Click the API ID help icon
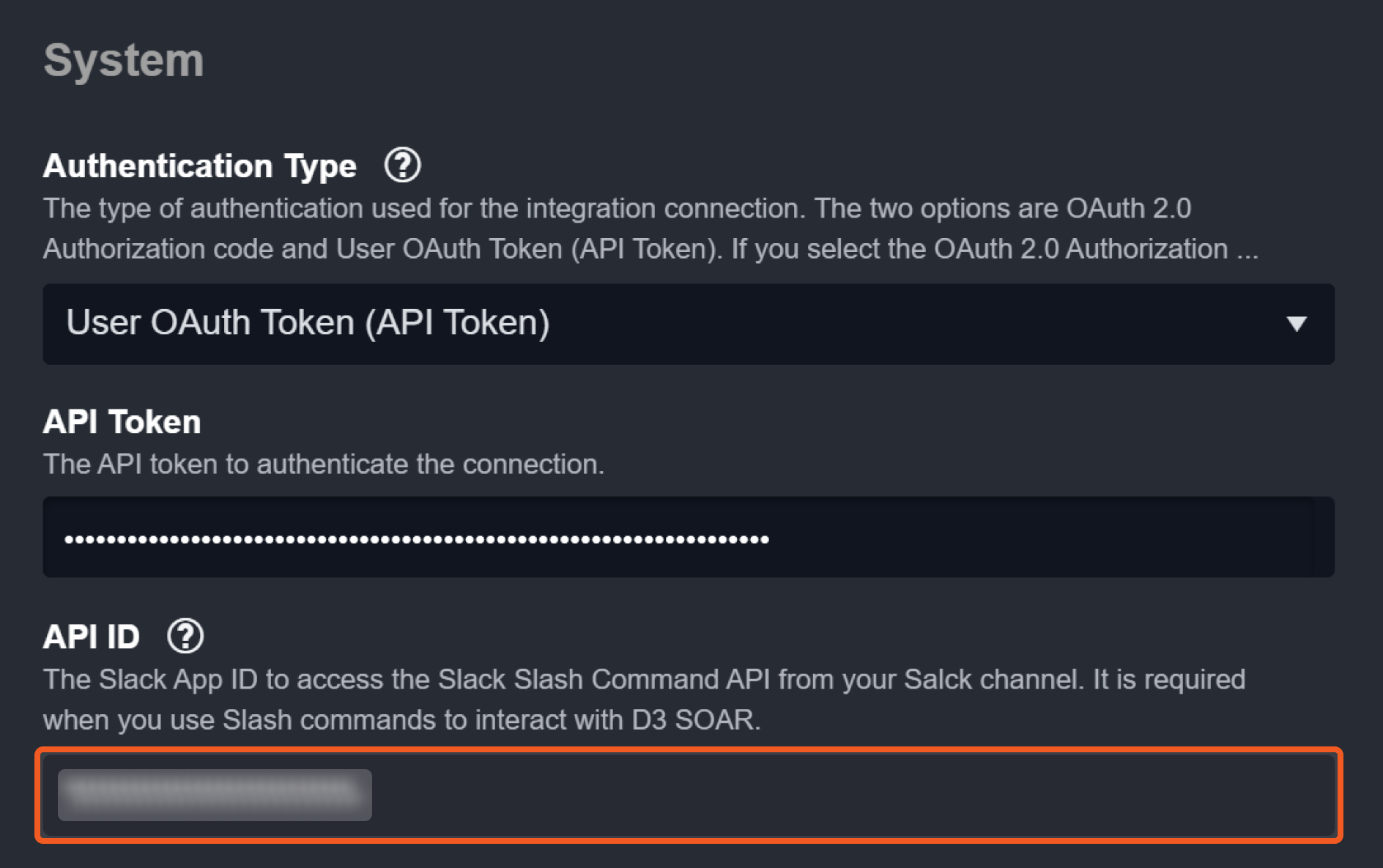The image size is (1383, 868). pos(185,636)
